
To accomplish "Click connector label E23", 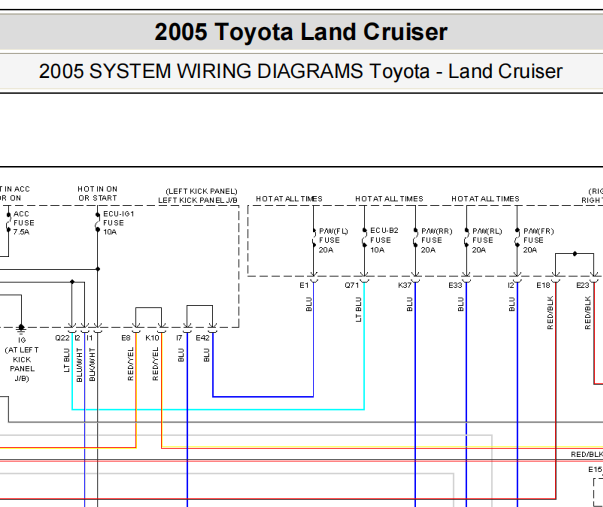I will pos(583,285).
